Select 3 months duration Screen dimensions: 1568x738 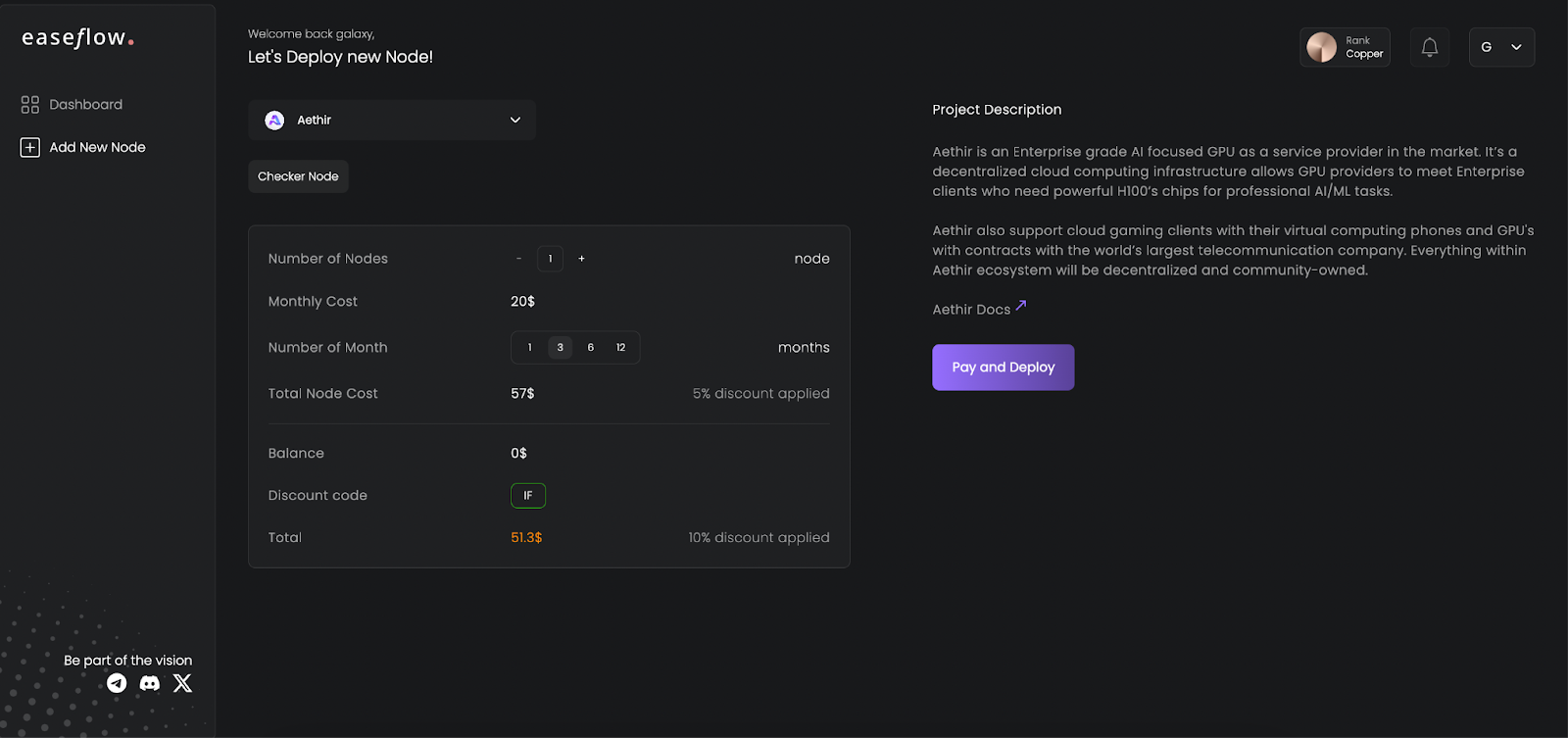click(561, 347)
